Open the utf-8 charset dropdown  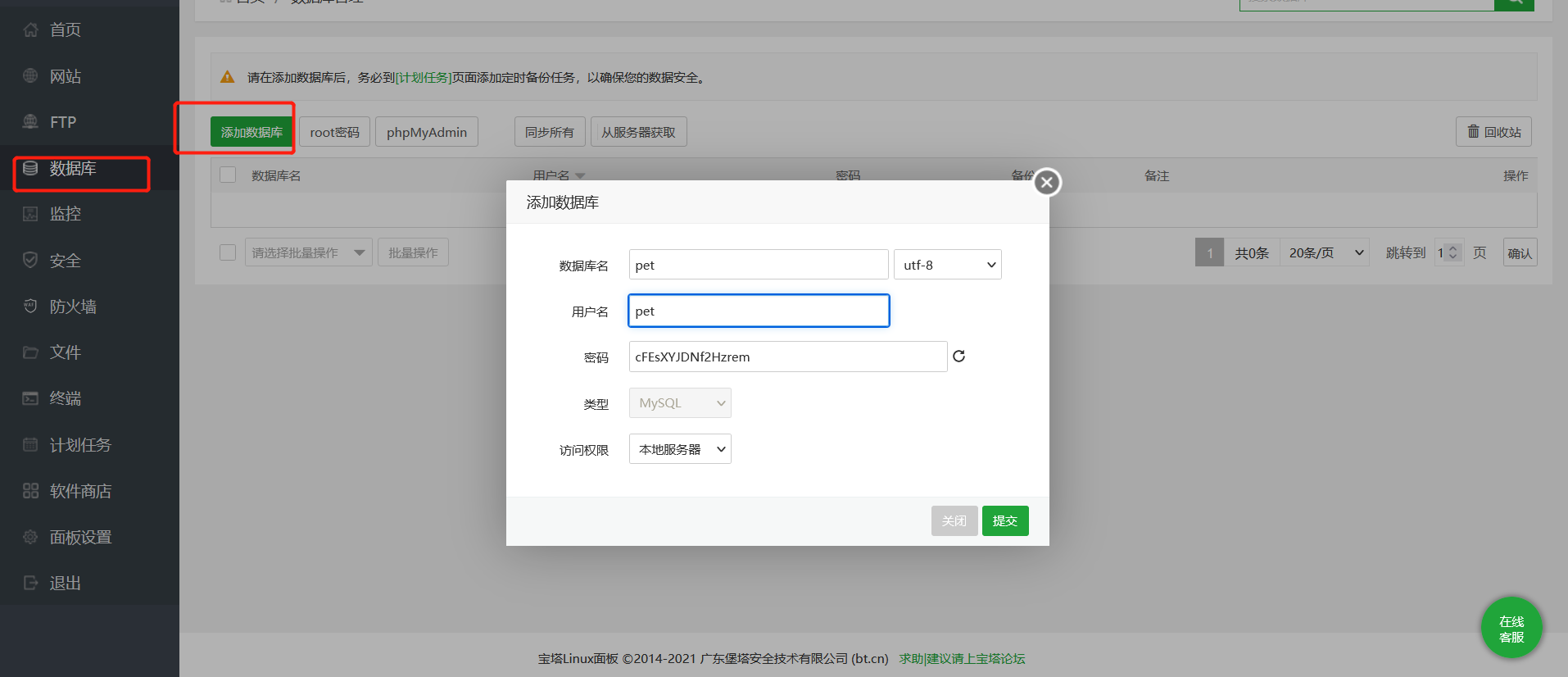click(948, 265)
